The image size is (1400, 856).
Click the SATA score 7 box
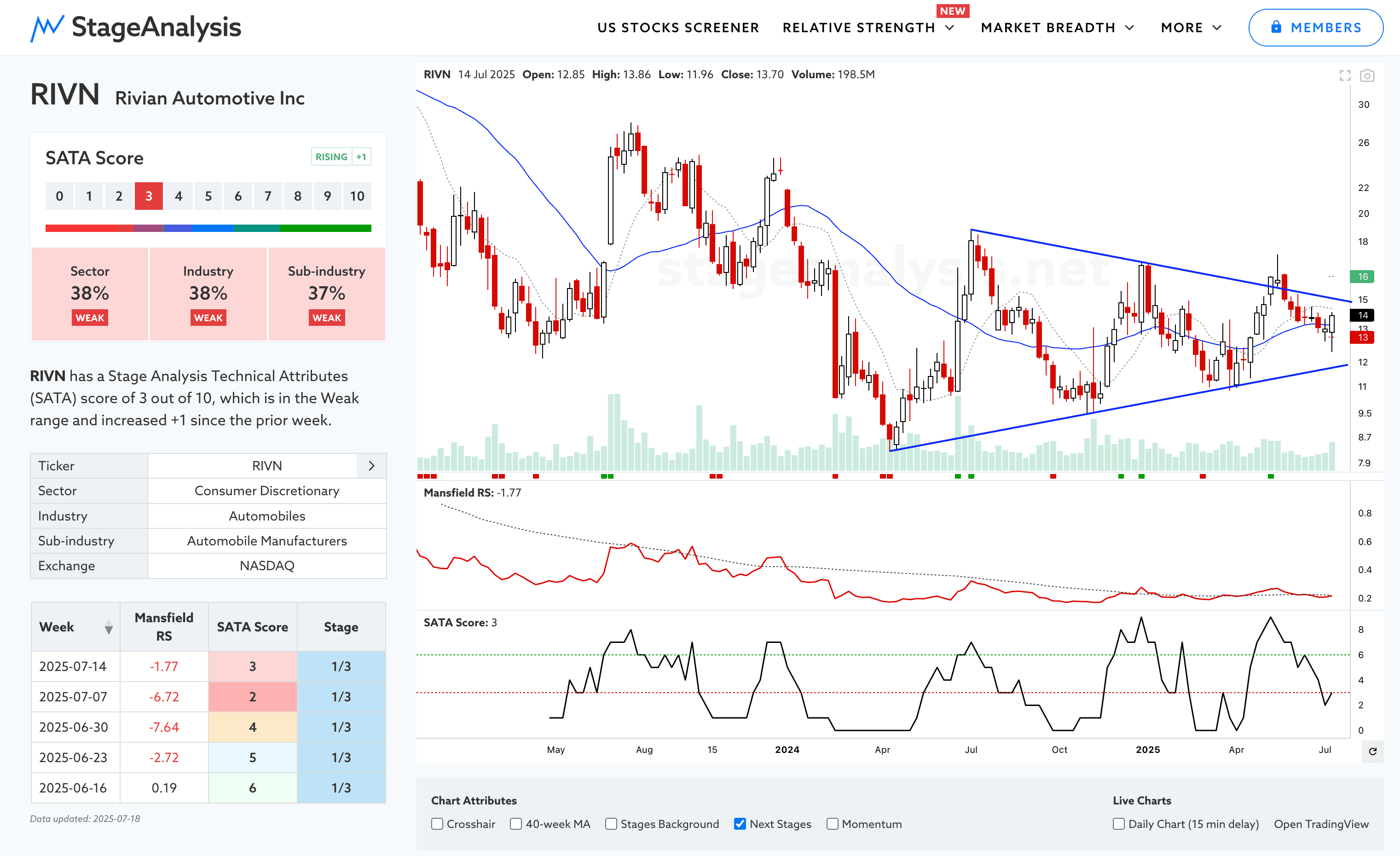(x=267, y=196)
